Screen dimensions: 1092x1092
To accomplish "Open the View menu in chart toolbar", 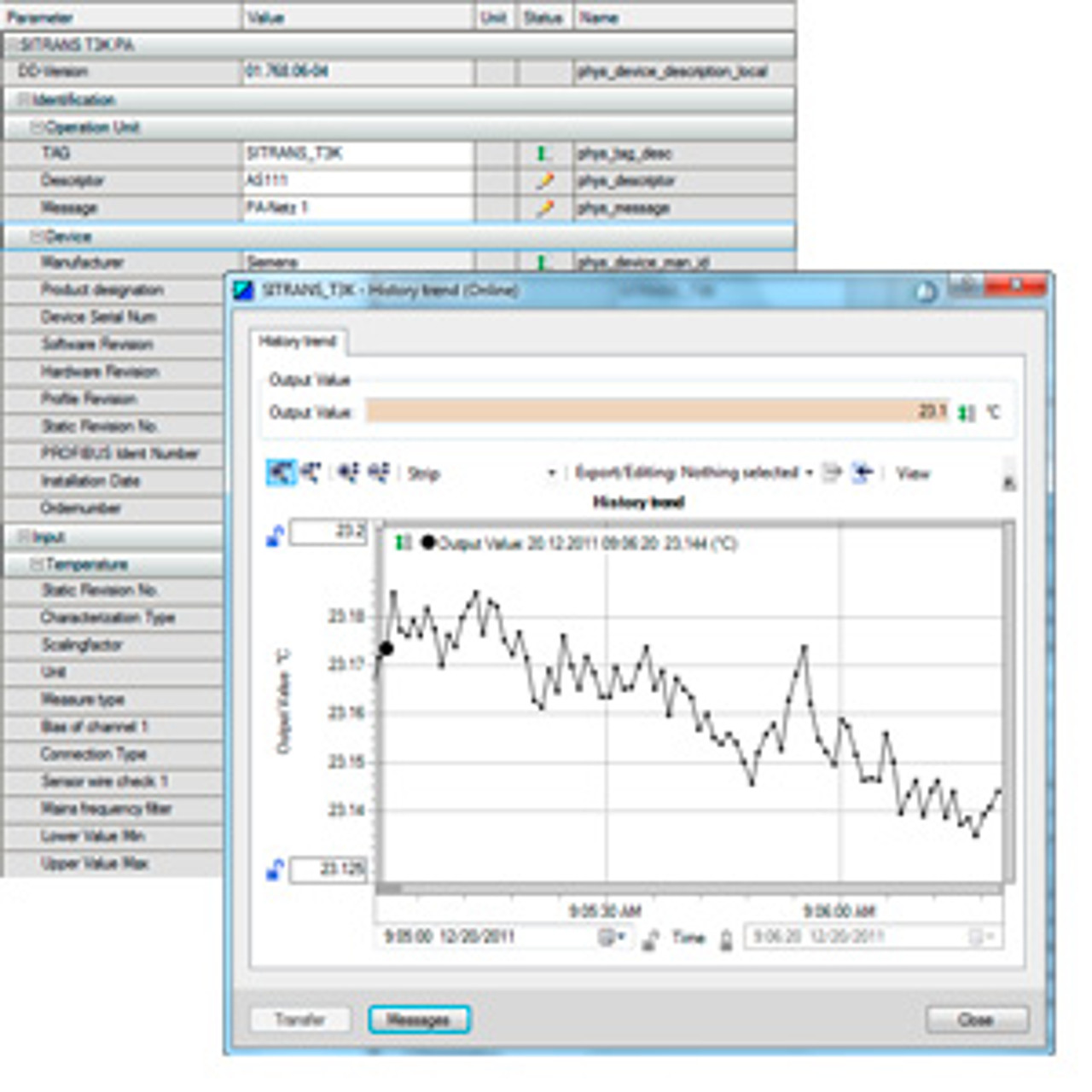I will [912, 473].
